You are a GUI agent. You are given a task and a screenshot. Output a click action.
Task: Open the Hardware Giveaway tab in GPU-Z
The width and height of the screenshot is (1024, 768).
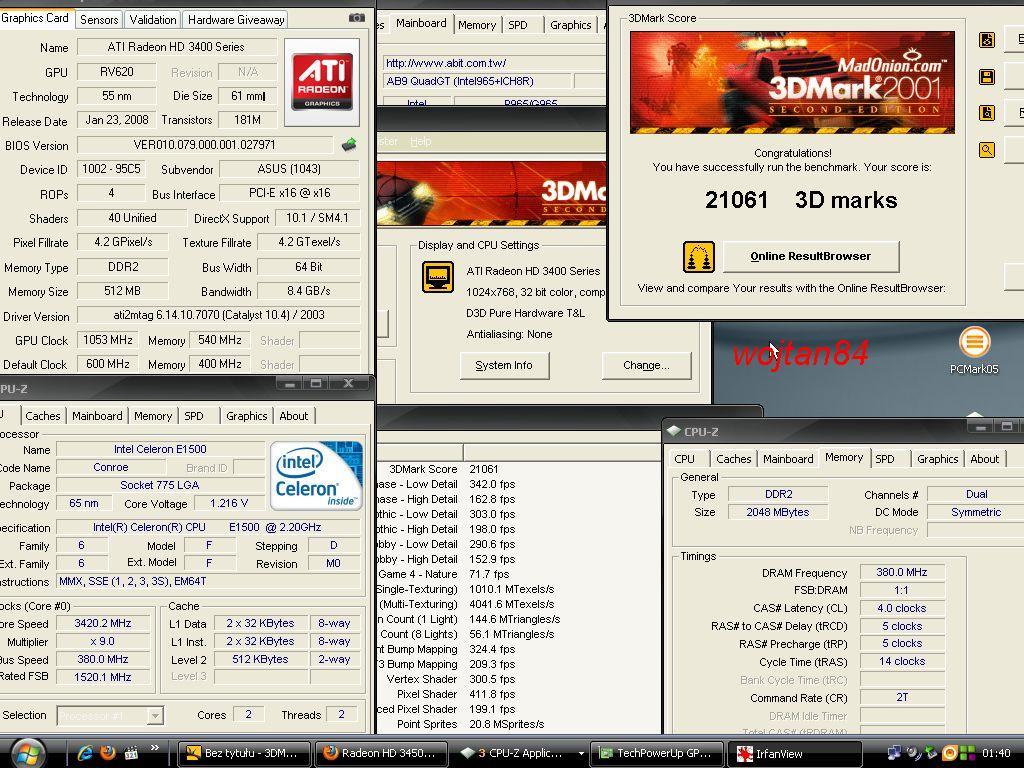236,20
